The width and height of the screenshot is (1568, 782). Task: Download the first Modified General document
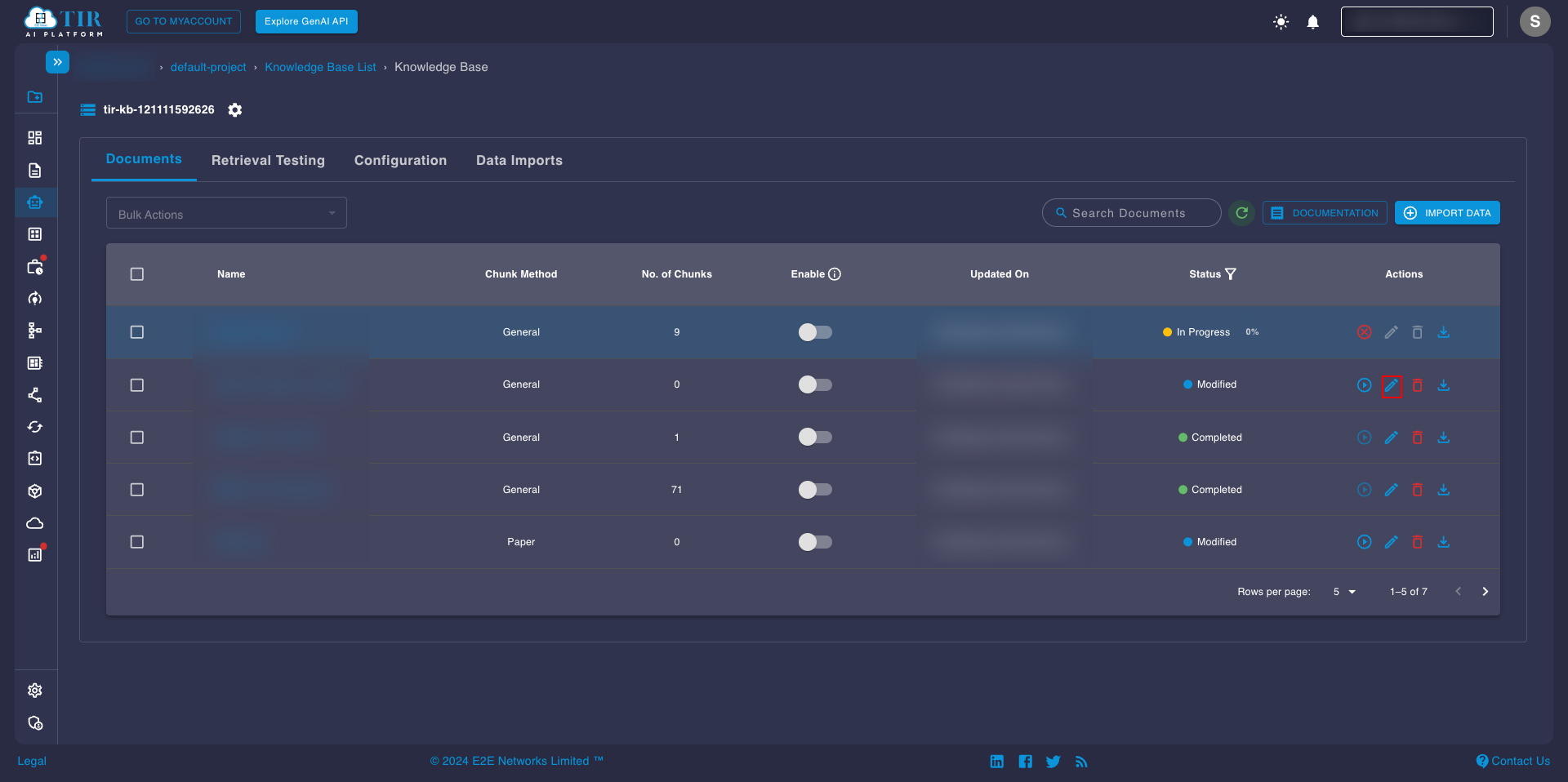[x=1443, y=385]
